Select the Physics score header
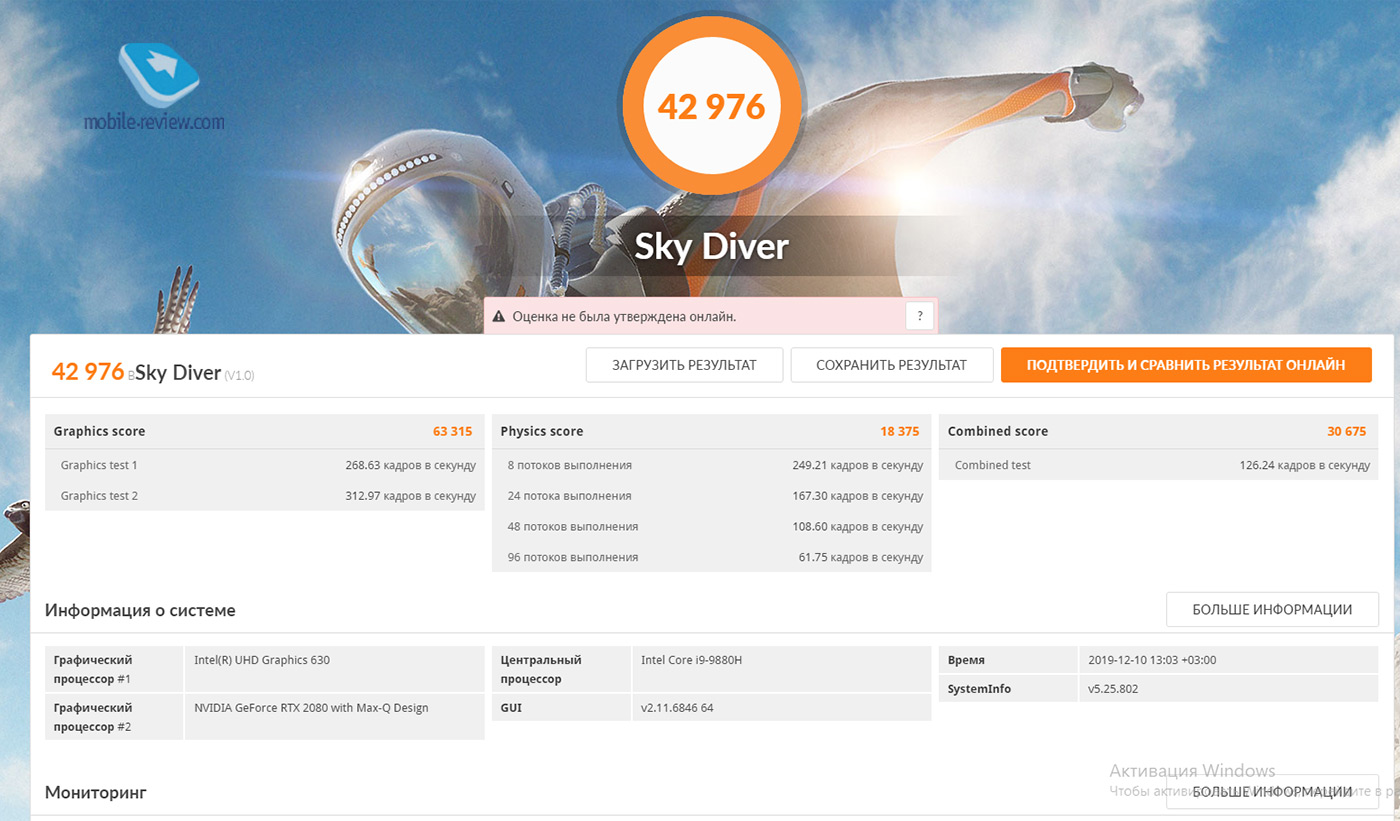The image size is (1400, 821). click(x=710, y=431)
